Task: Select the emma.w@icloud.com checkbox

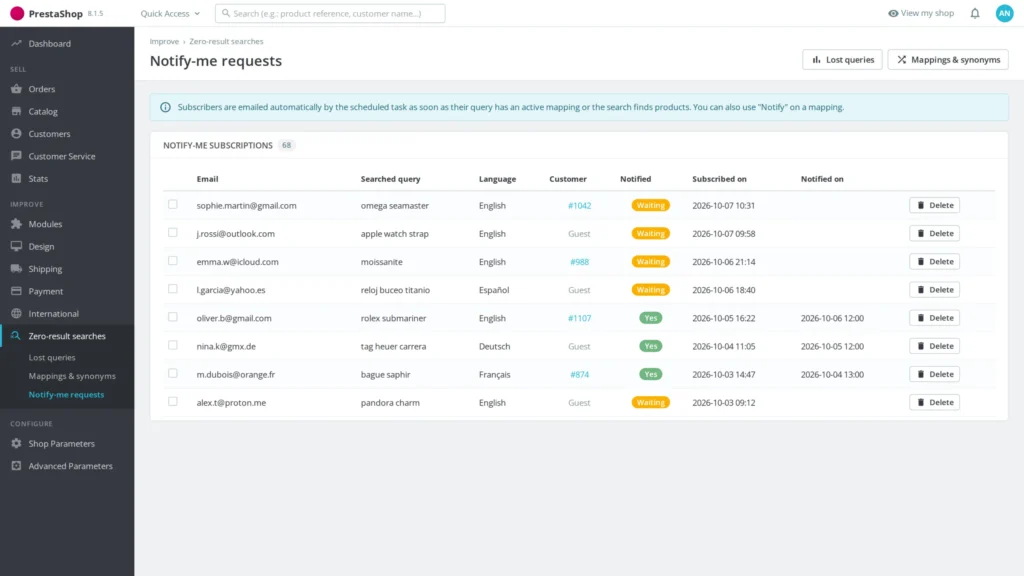Action: tap(172, 261)
